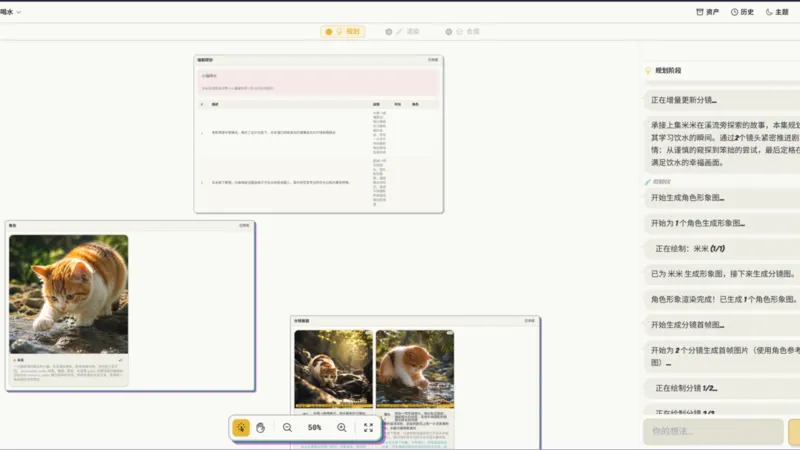The image size is (800, 450).
Task: Open the 50% zoom level indicator
Action: click(314, 428)
